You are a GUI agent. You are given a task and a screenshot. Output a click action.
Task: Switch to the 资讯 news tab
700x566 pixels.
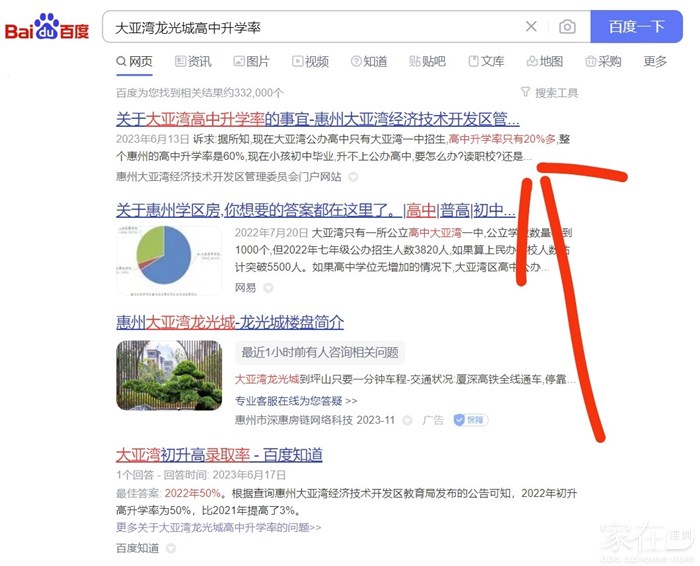click(191, 62)
